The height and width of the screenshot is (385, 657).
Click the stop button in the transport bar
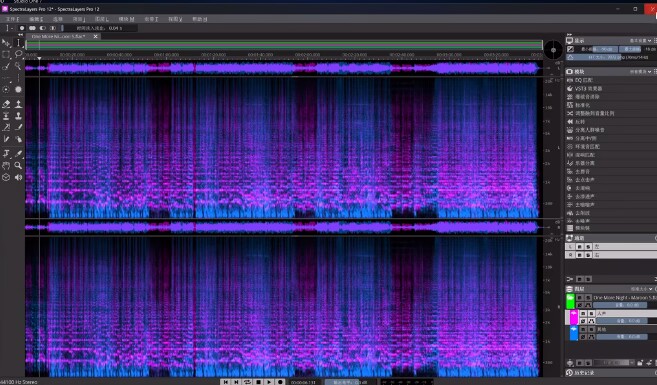tap(259, 382)
